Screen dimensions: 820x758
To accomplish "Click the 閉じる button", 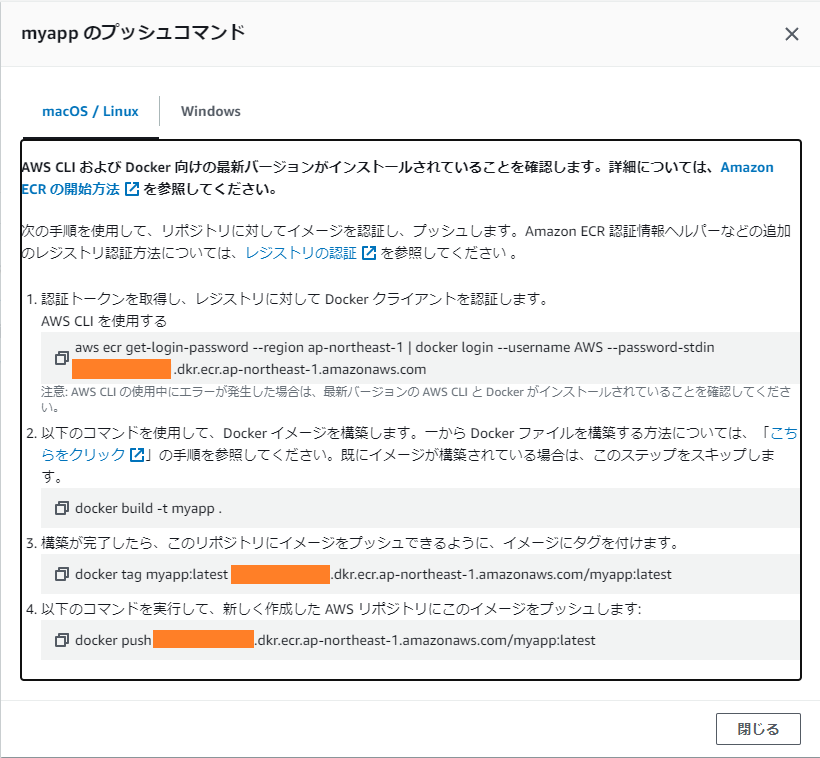I will click(x=758, y=729).
